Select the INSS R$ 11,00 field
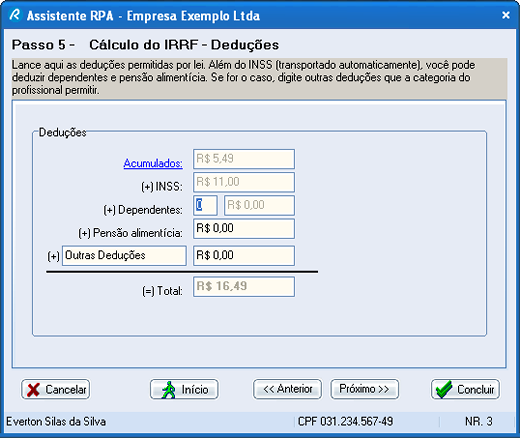 [x=244, y=182]
